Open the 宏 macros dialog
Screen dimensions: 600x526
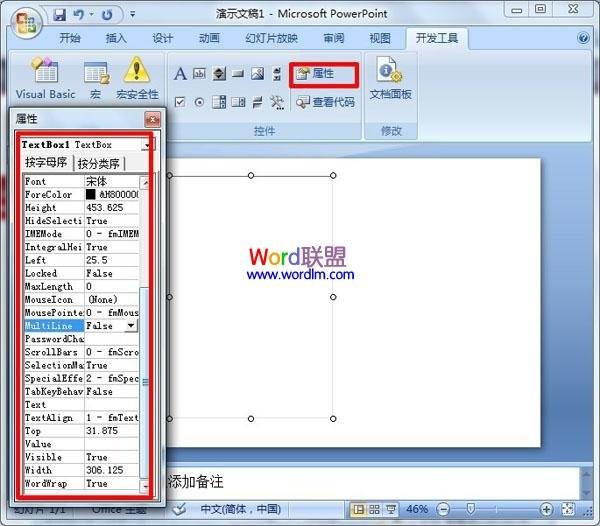coord(96,80)
